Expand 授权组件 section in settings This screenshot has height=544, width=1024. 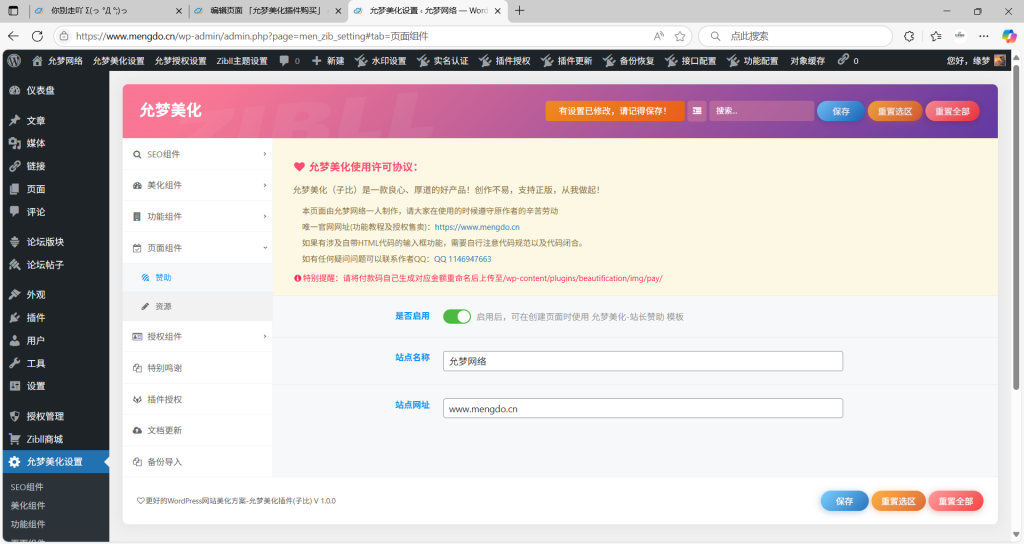click(x=197, y=336)
